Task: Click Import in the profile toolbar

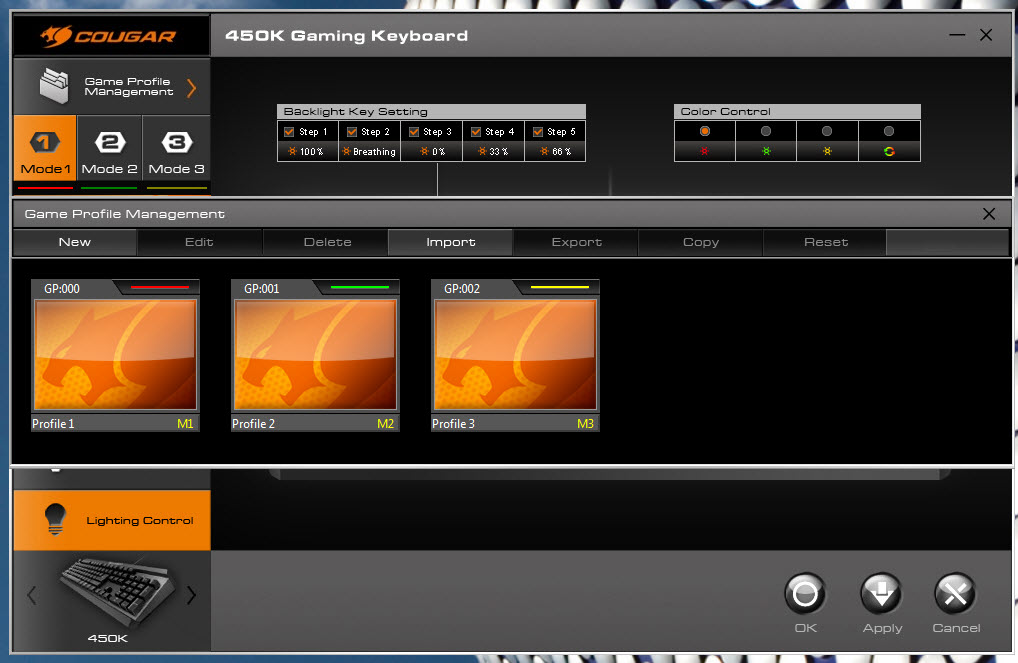Action: [451, 242]
